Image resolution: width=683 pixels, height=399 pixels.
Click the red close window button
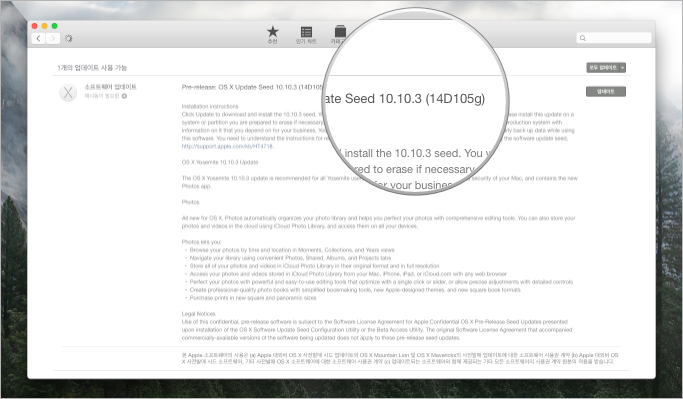click(35, 26)
